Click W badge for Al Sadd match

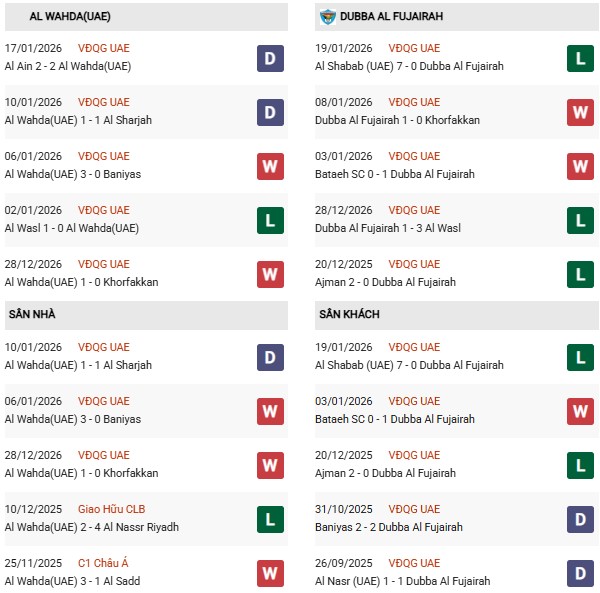point(270,573)
